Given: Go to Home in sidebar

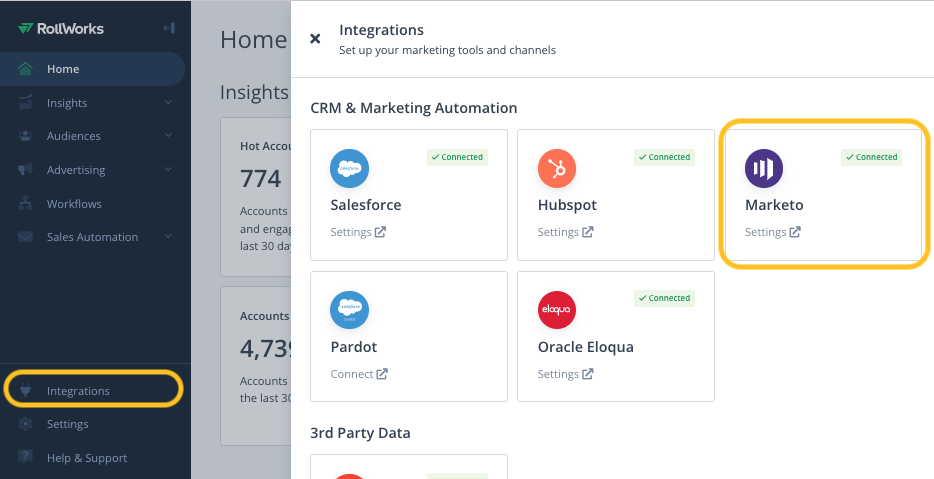Looking at the screenshot, I should tap(62, 69).
